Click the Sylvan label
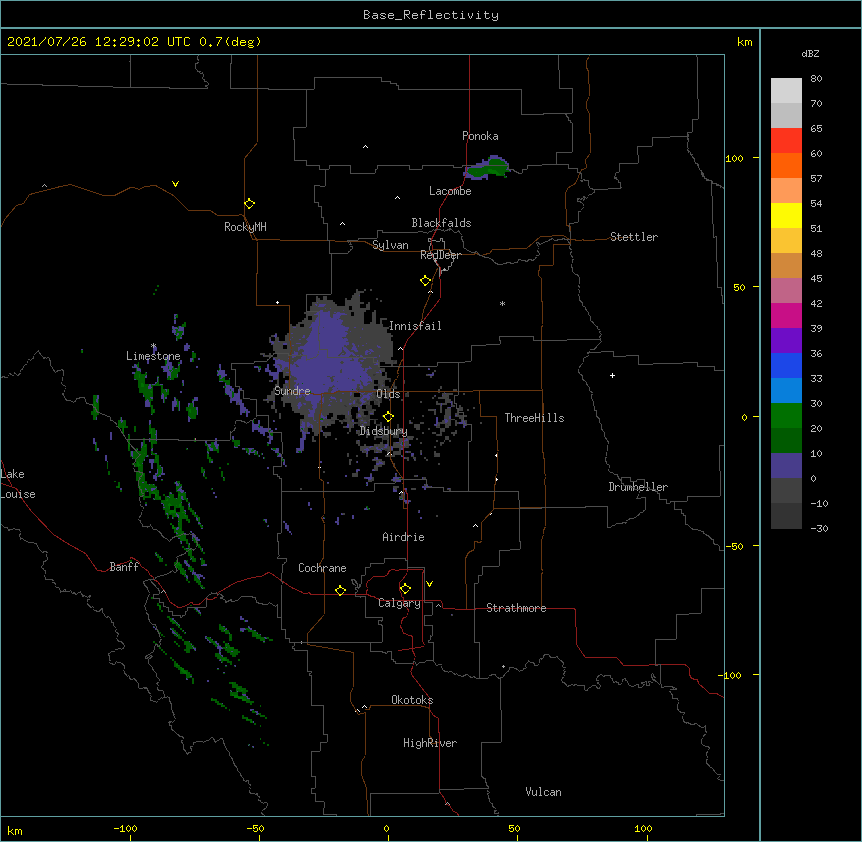Image resolution: width=862 pixels, height=842 pixels. coord(390,245)
